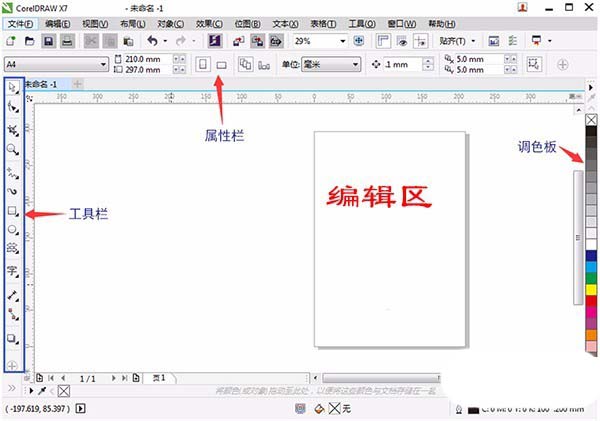Click the Cut scissors icon
This screenshot has width=600, height=421.
click(x=91, y=41)
